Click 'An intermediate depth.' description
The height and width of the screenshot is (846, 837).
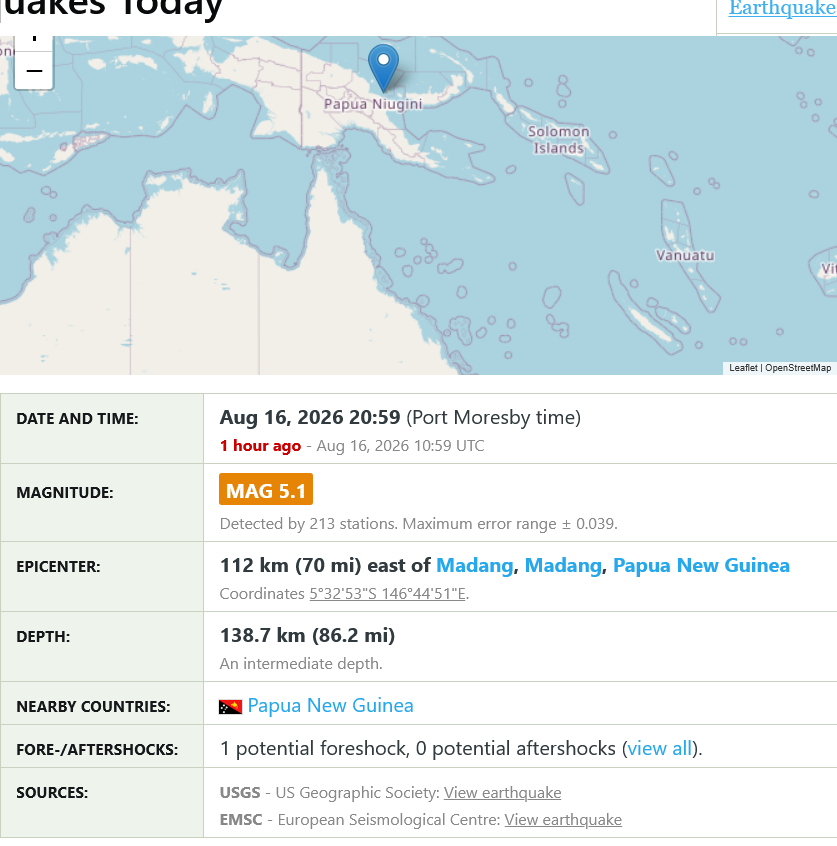pos(301,664)
